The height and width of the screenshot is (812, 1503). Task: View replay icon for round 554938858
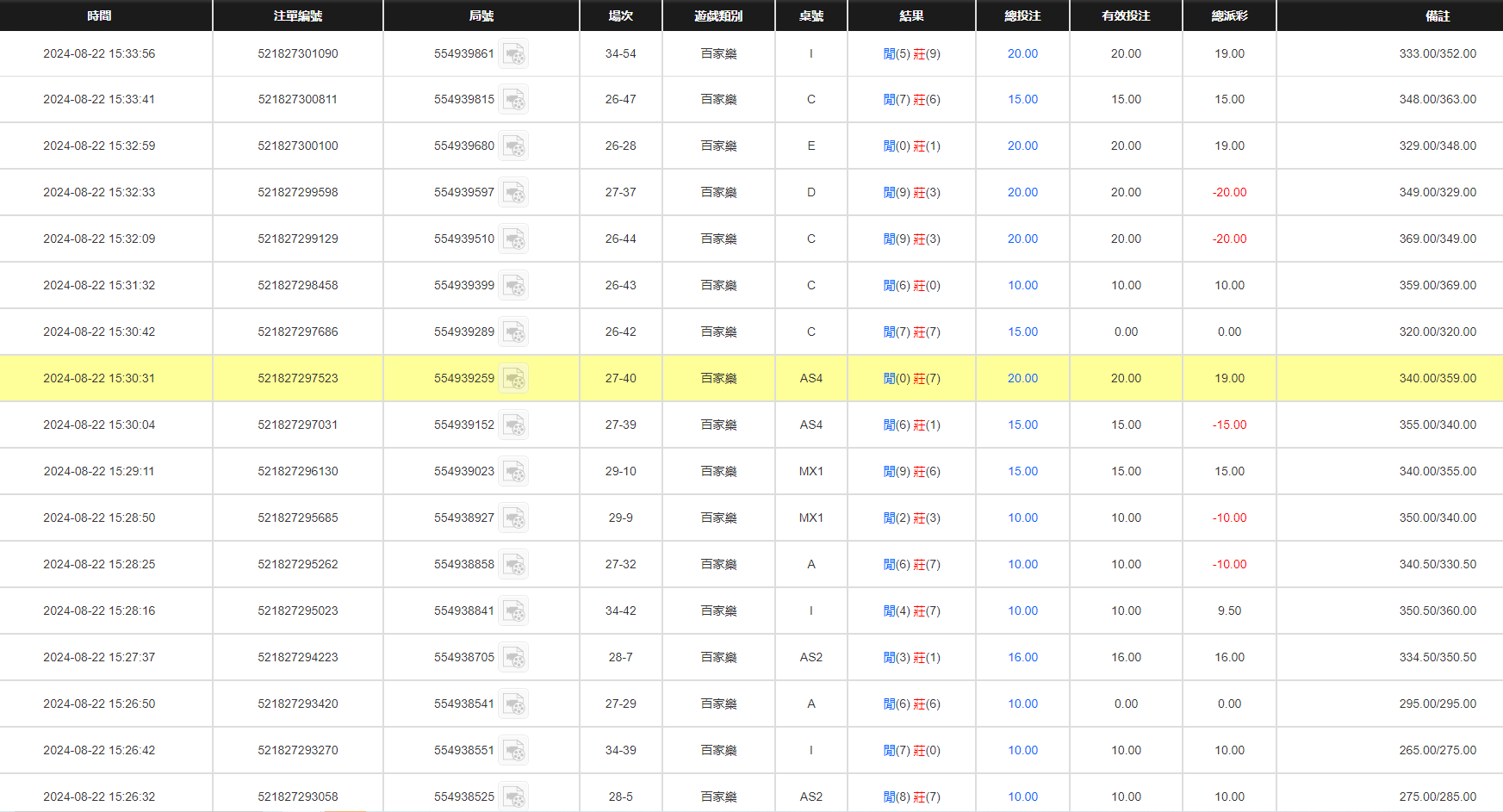(x=514, y=565)
